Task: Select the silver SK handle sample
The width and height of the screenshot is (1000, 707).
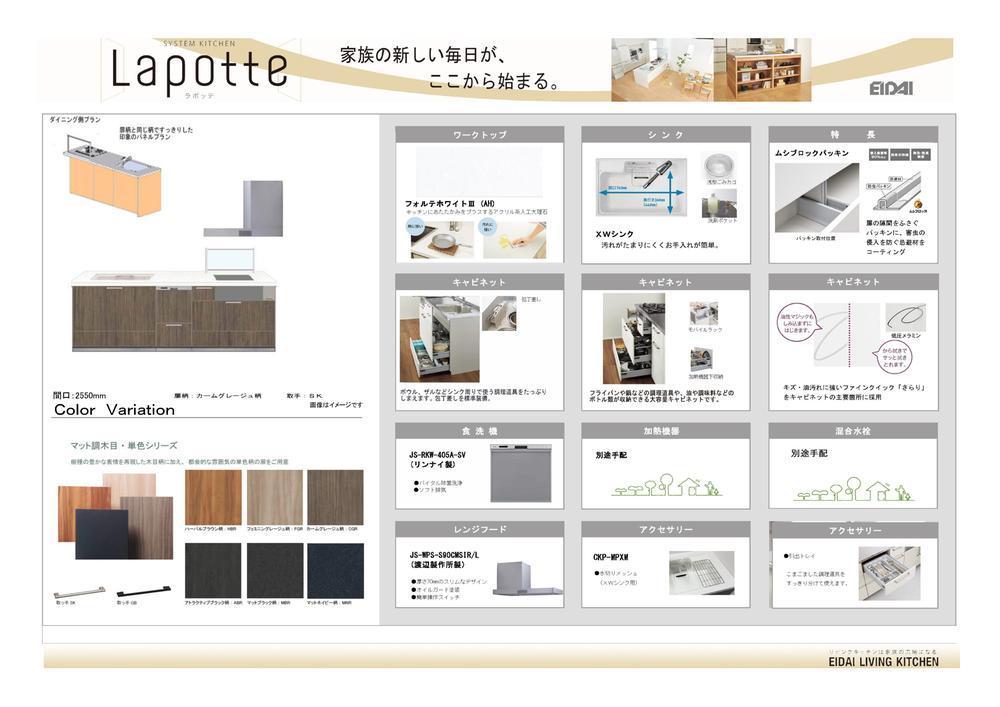Action: 79,592
